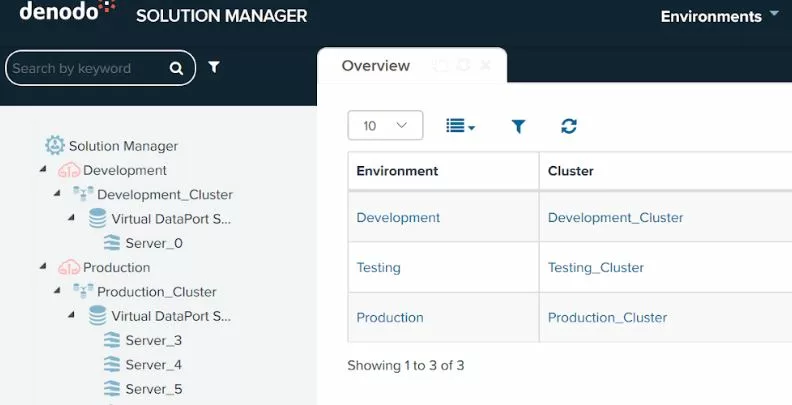792x405 pixels.
Task: Click the SOLUTION MANAGER title
Action: tap(222, 16)
